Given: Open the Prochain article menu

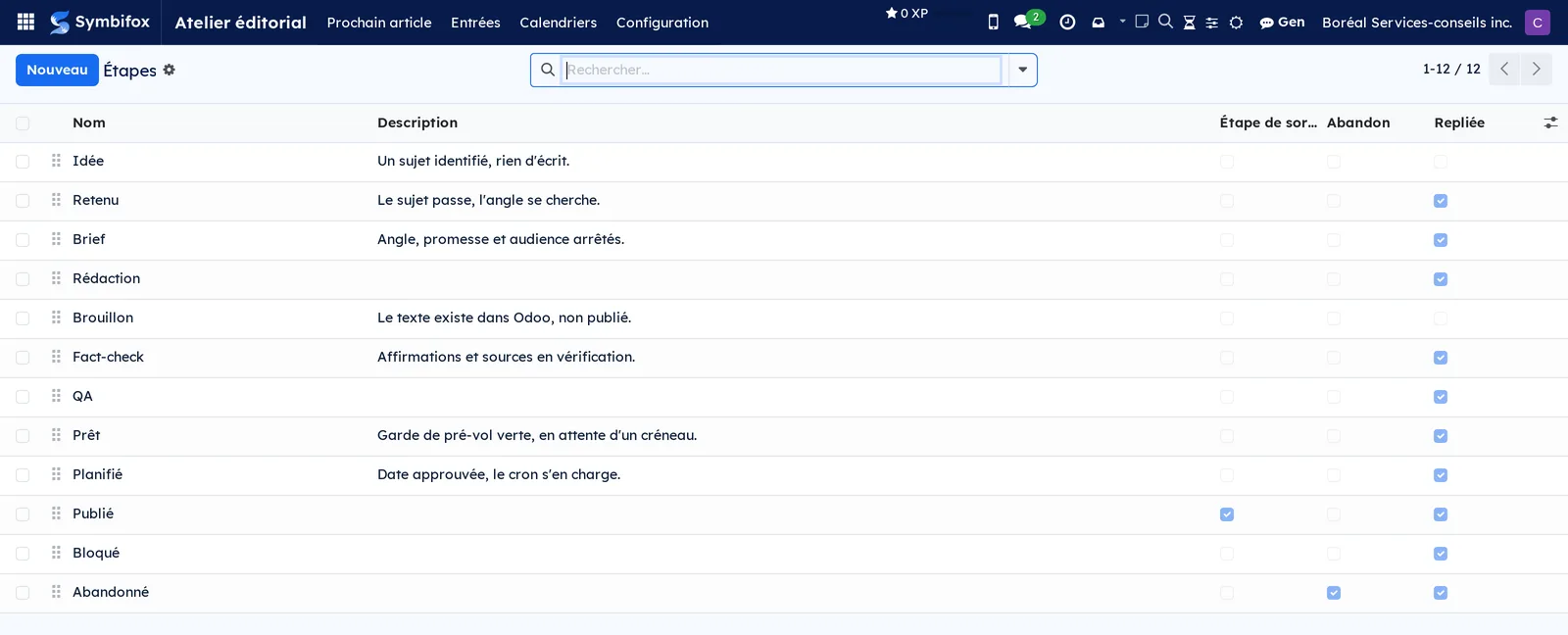Looking at the screenshot, I should coord(379,23).
